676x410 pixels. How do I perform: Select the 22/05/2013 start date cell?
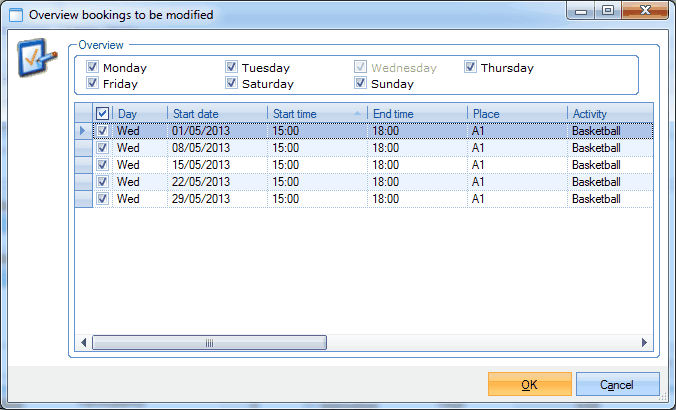click(216, 182)
